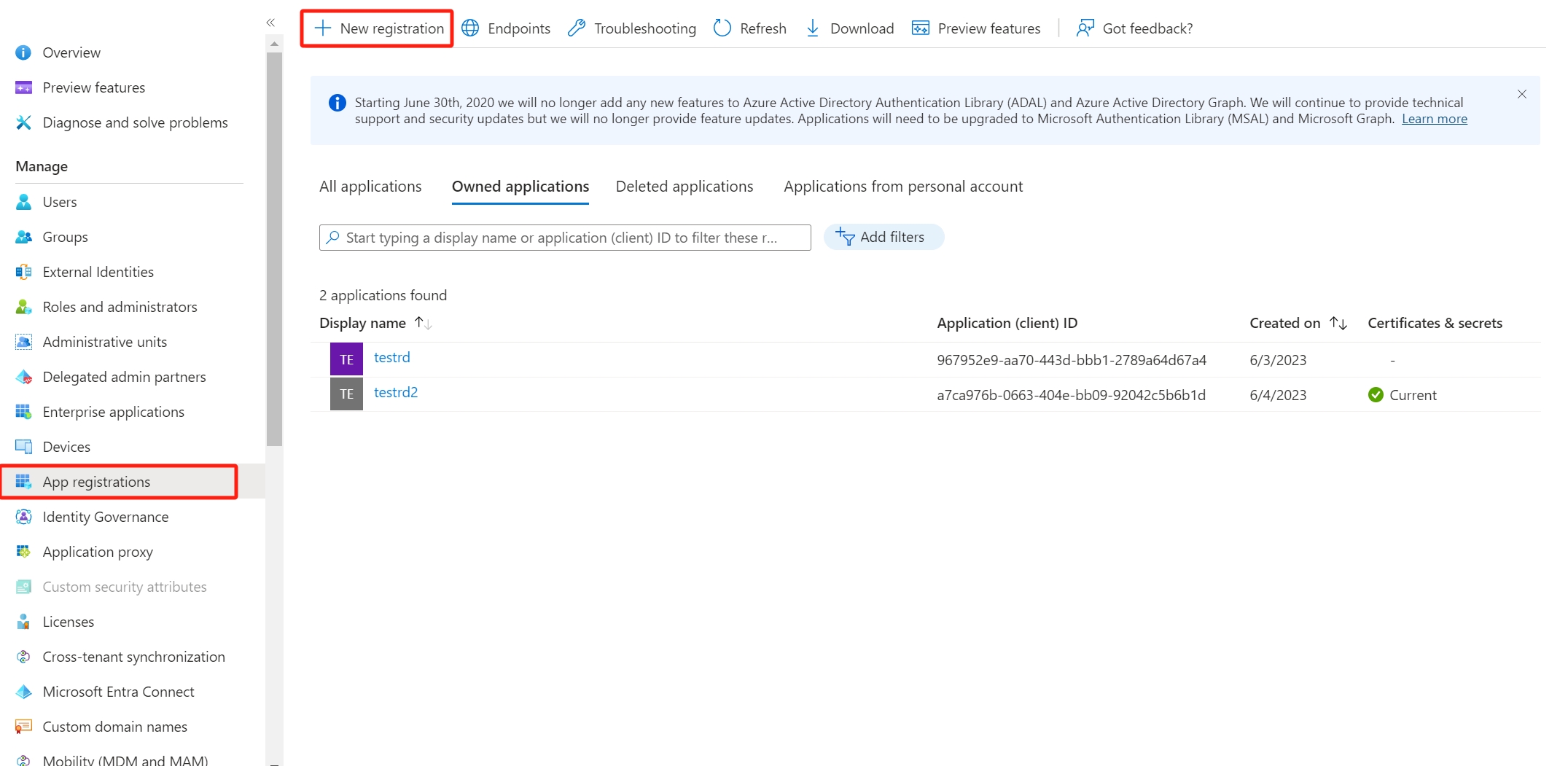Switch to All applications tab
Image resolution: width=1568 pixels, height=766 pixels.
pos(370,187)
